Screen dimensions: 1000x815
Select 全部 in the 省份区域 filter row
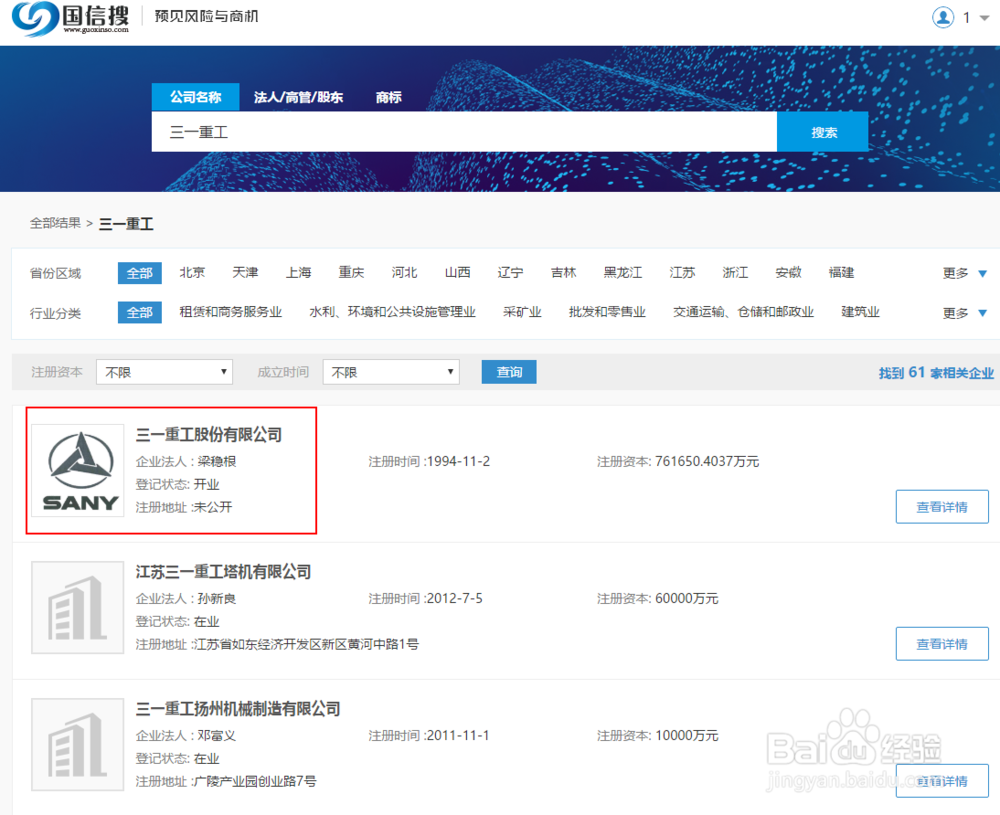pyautogui.click(x=139, y=272)
